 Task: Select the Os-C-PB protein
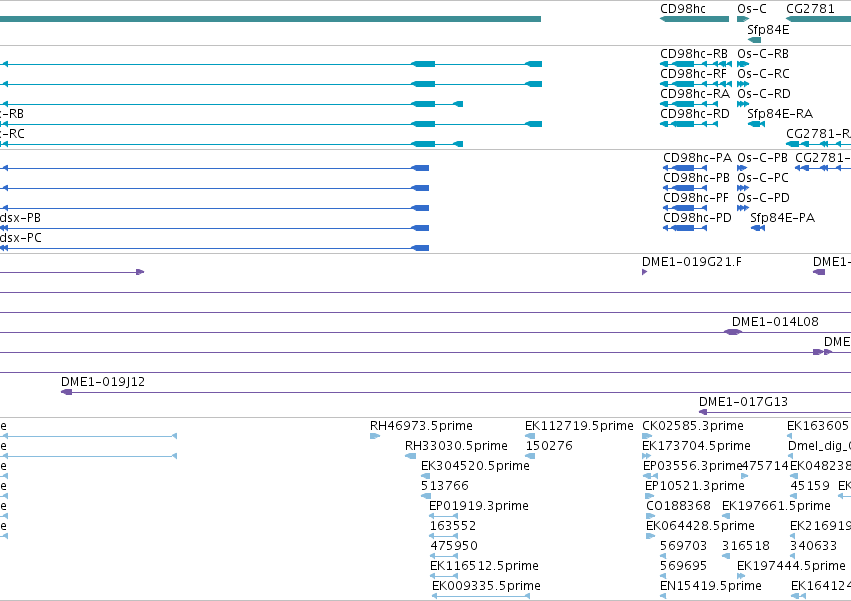(742, 168)
